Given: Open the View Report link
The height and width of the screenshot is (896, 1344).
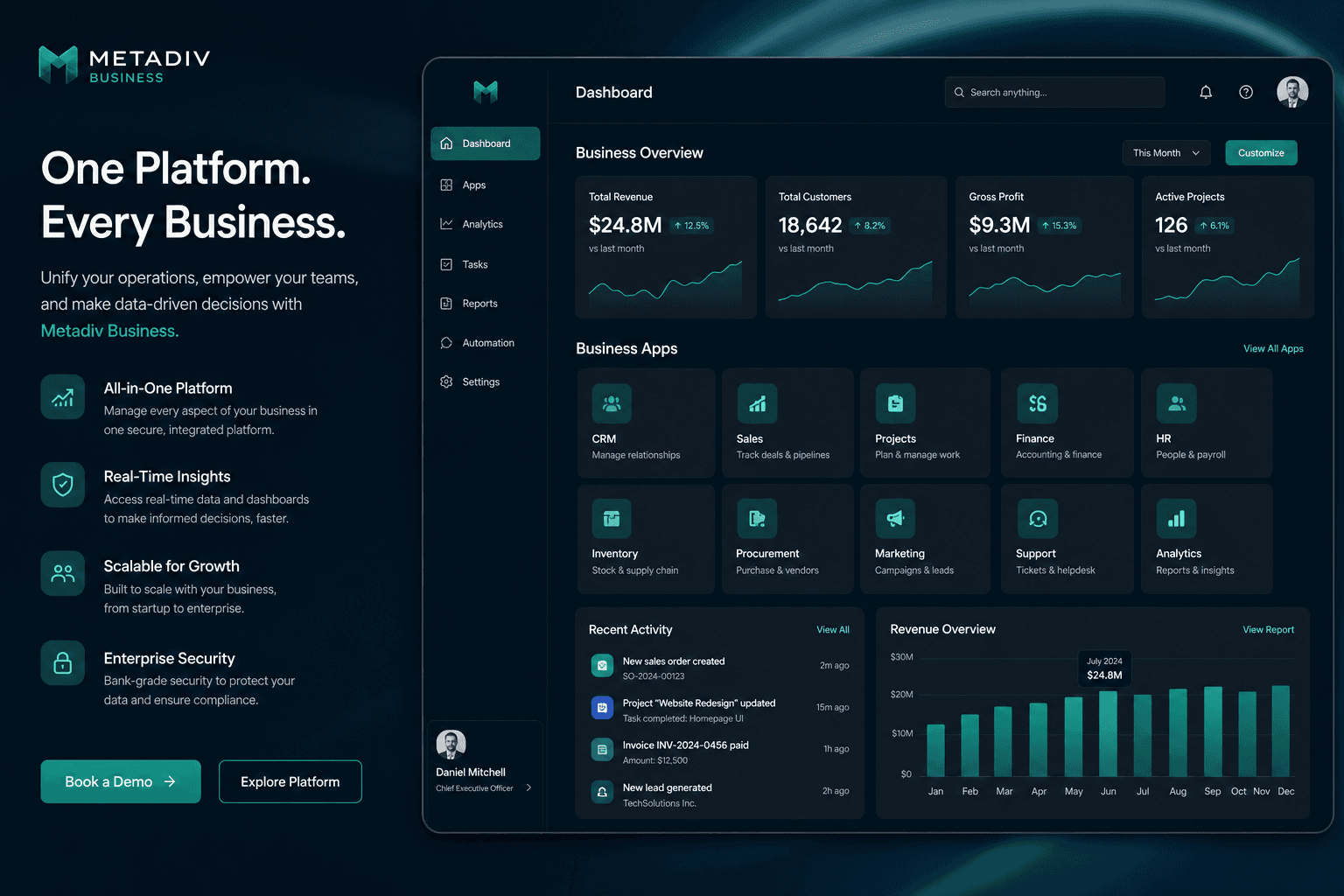Looking at the screenshot, I should [1268, 630].
